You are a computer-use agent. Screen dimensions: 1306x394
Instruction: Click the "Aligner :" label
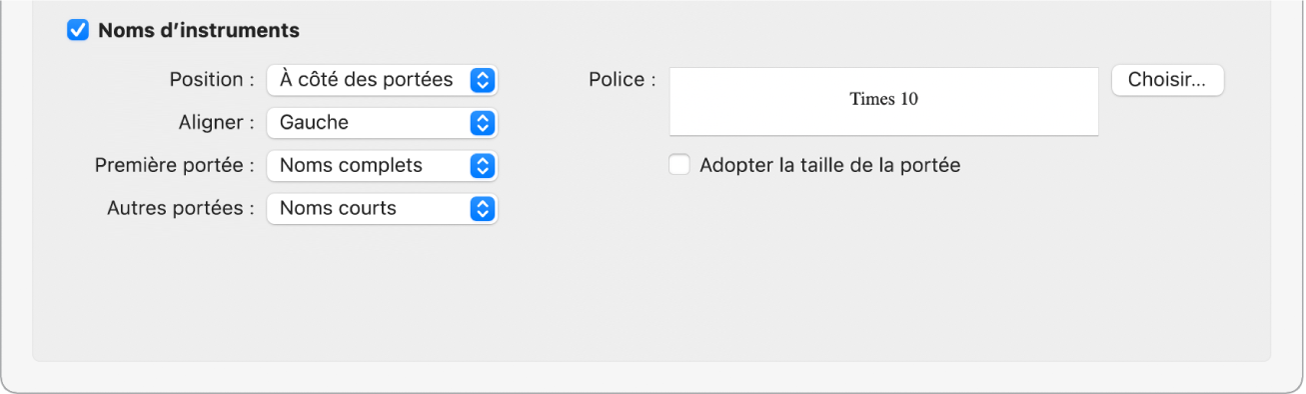[216, 123]
